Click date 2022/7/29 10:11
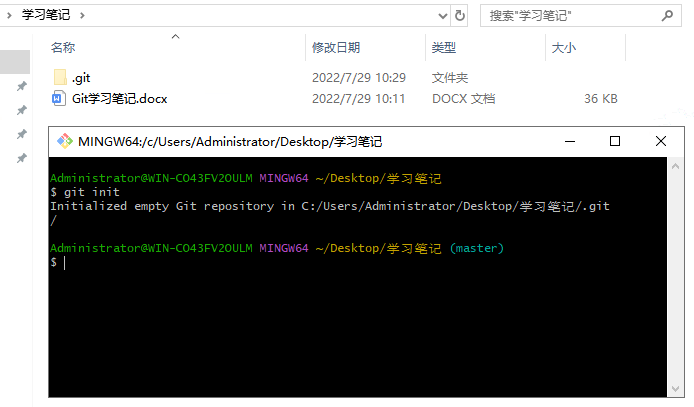694x407 pixels. tap(359, 99)
